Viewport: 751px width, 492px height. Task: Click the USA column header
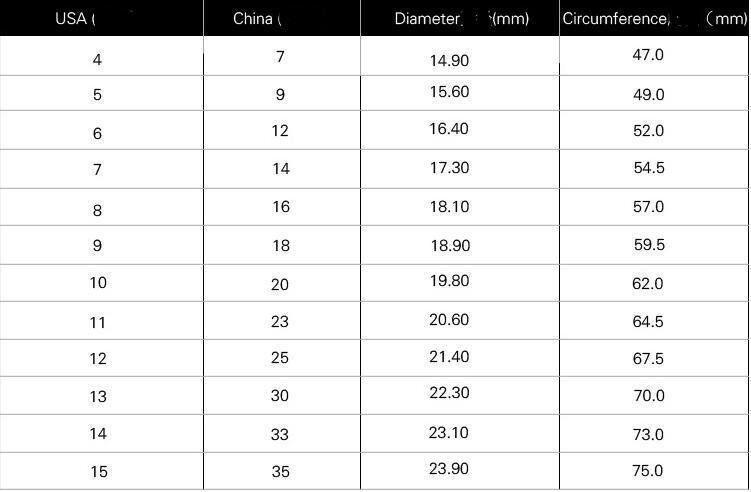pos(75,19)
